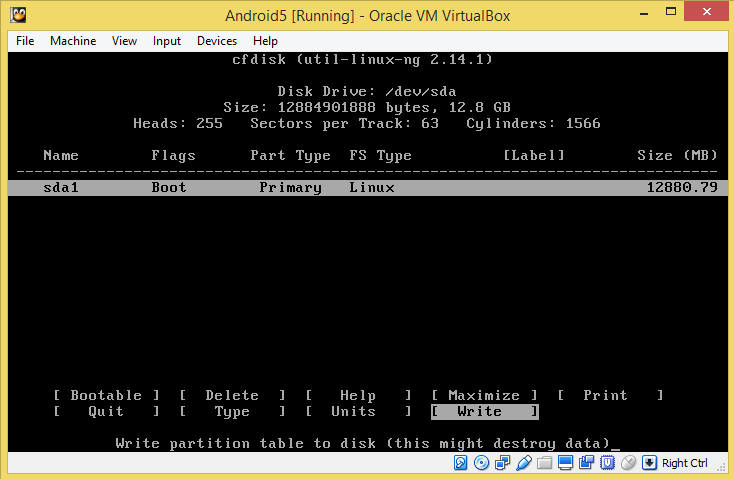The image size is (734, 479).
Task: Select the Quit option in cfdisk
Action: (106, 412)
